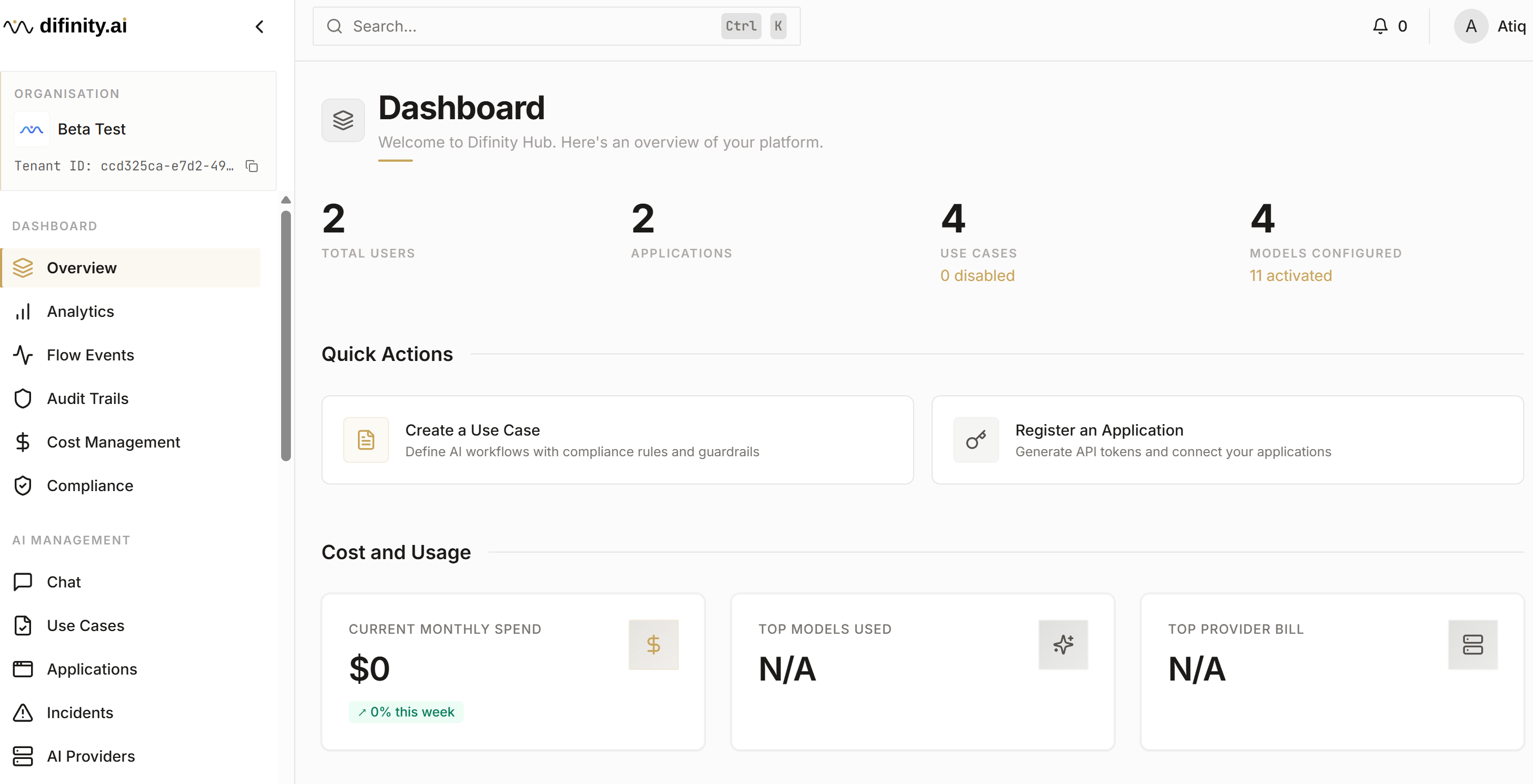This screenshot has height=784, width=1533.
Task: Navigate to Cost Management
Action: [113, 442]
